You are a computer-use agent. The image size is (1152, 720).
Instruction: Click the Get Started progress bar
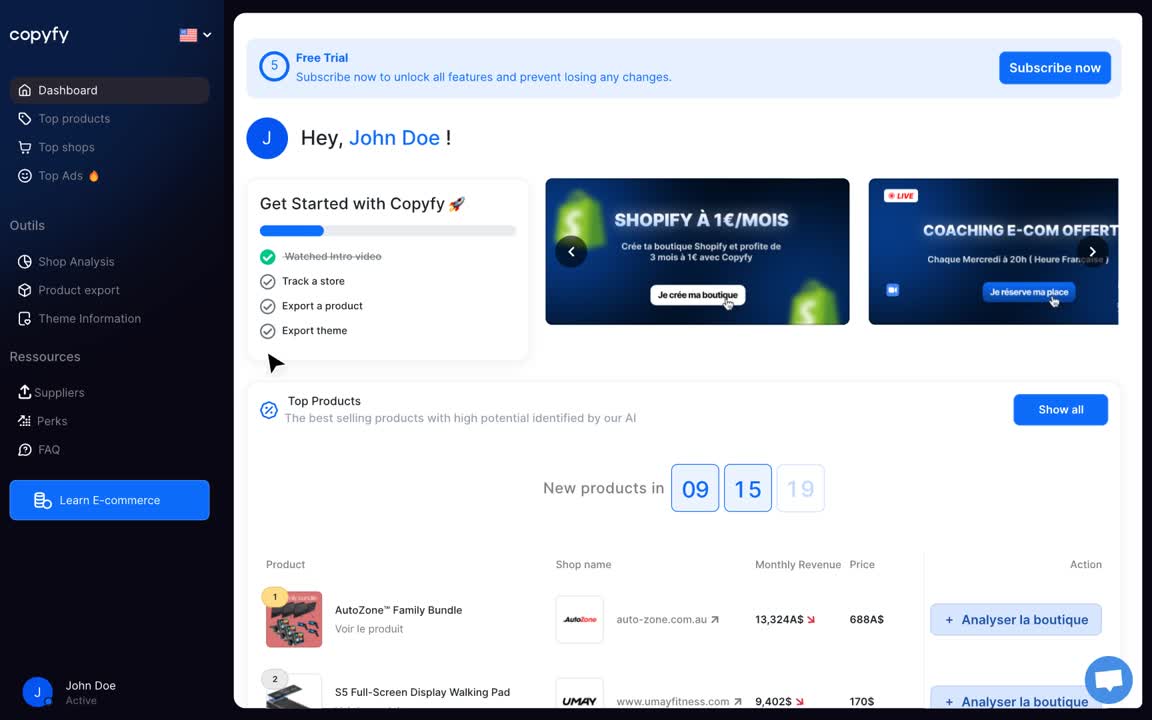[x=387, y=230]
